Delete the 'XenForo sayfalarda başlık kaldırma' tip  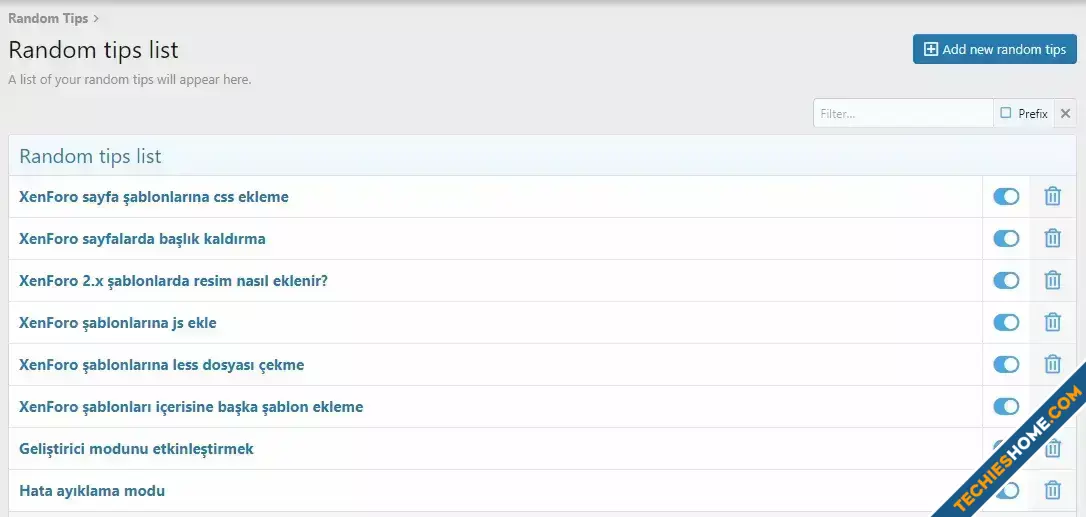point(1052,238)
